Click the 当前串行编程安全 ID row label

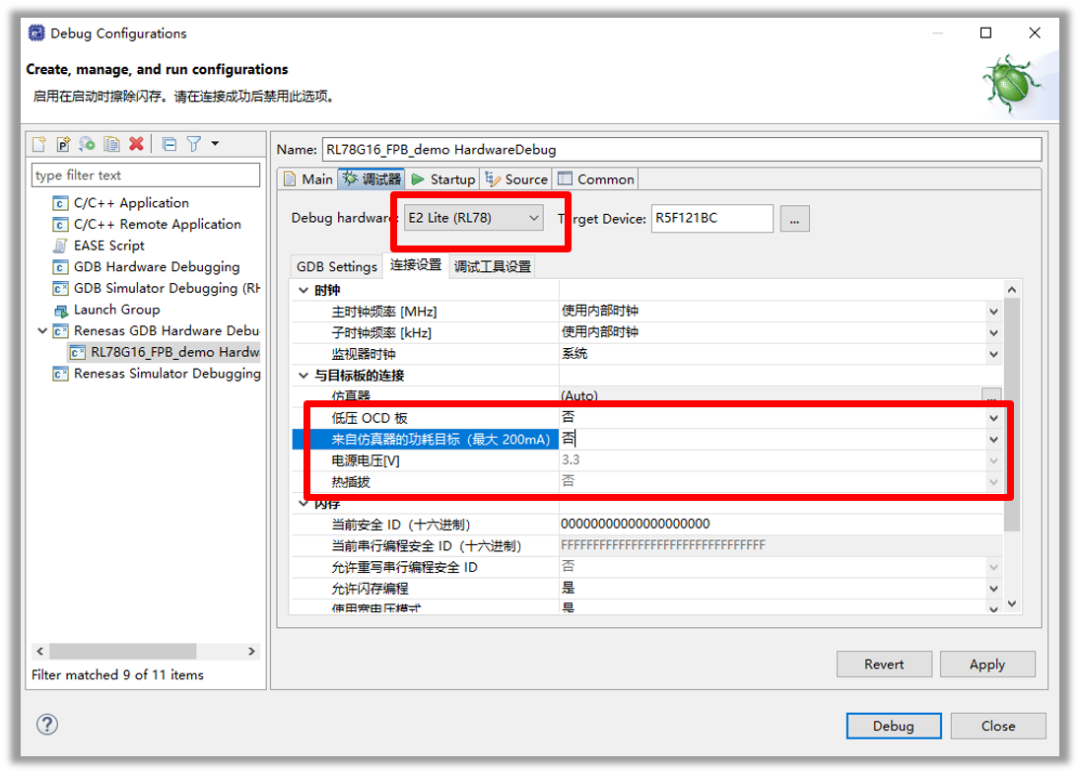[426, 546]
